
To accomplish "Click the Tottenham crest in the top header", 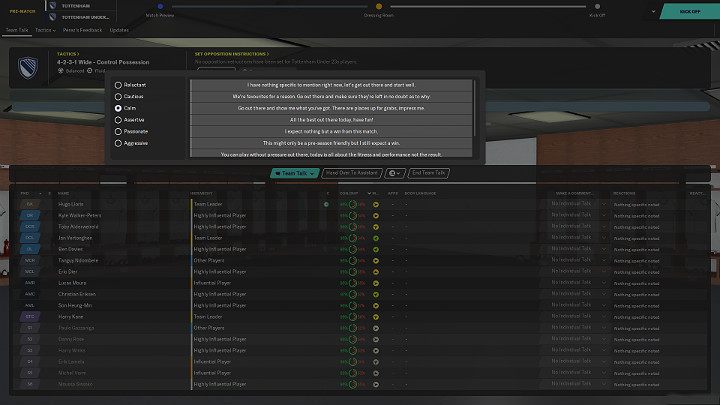I will tap(52, 6).
